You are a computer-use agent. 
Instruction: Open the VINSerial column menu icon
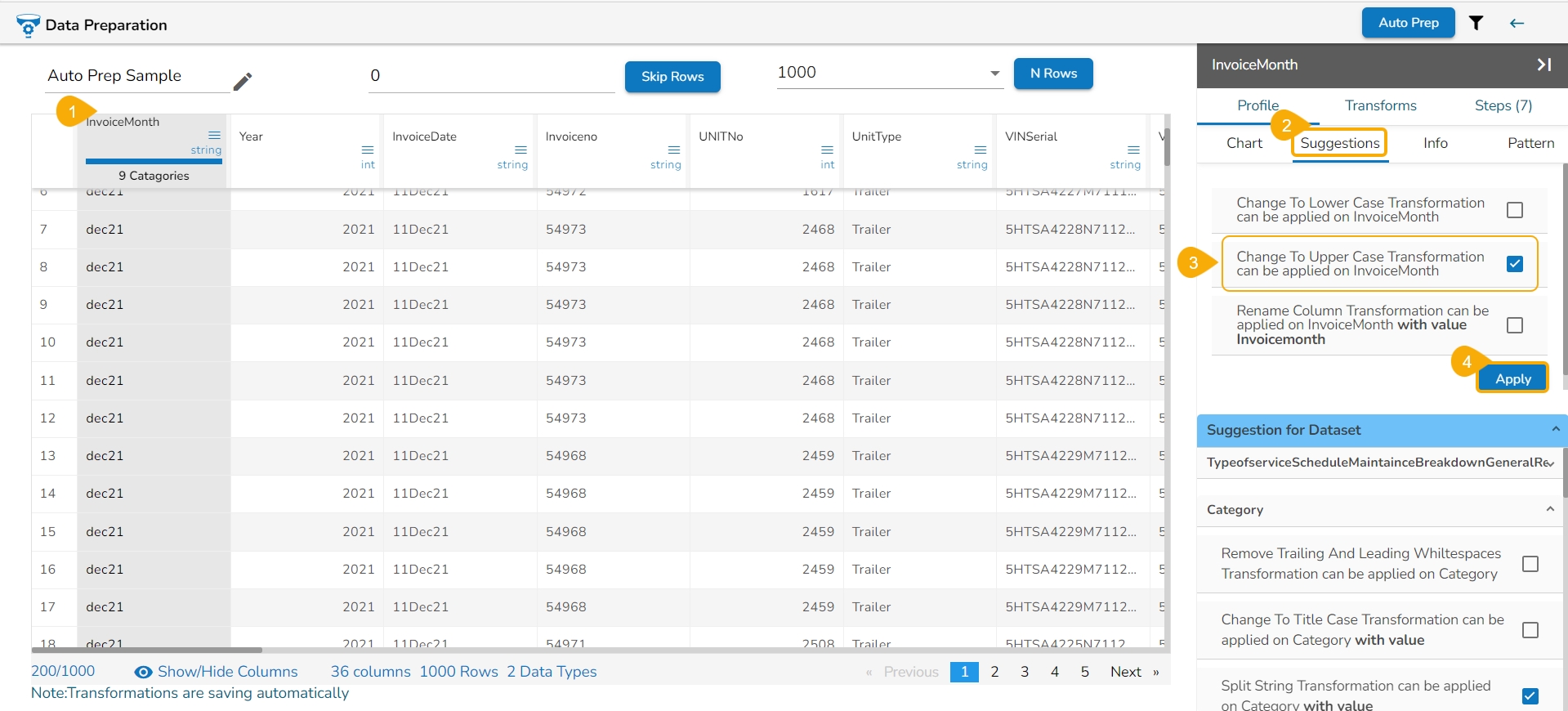(1133, 150)
